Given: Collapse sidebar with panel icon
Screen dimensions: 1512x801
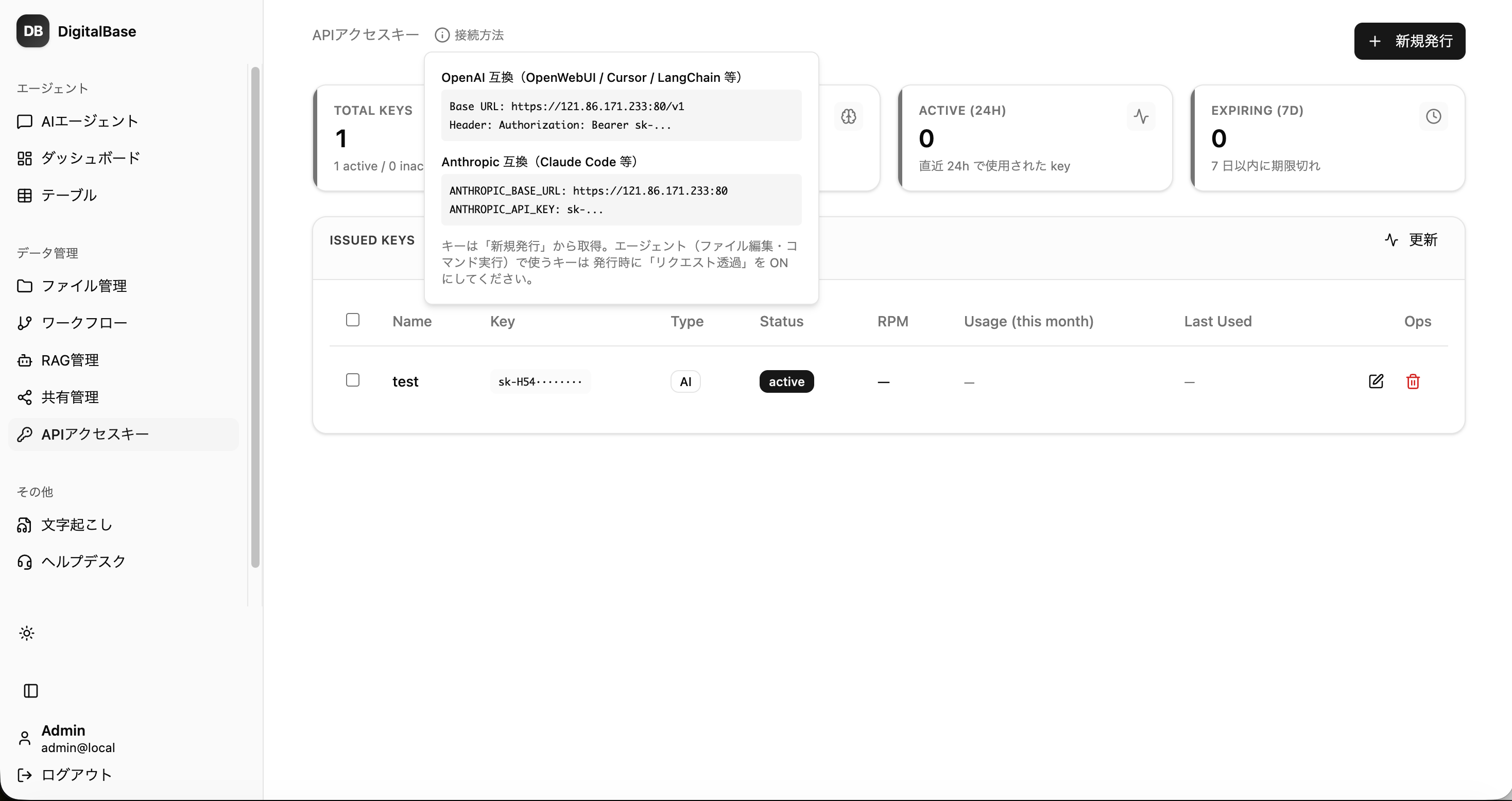Looking at the screenshot, I should pos(30,691).
